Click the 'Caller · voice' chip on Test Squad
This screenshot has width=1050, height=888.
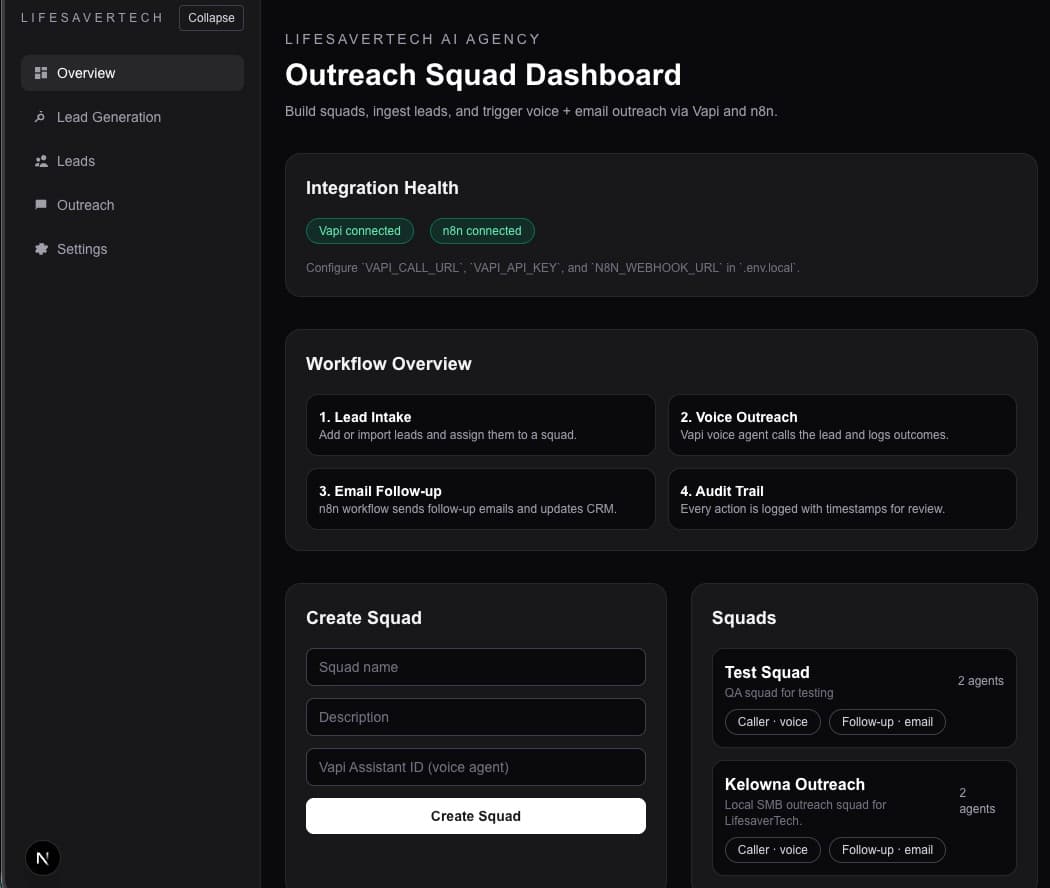pos(772,721)
